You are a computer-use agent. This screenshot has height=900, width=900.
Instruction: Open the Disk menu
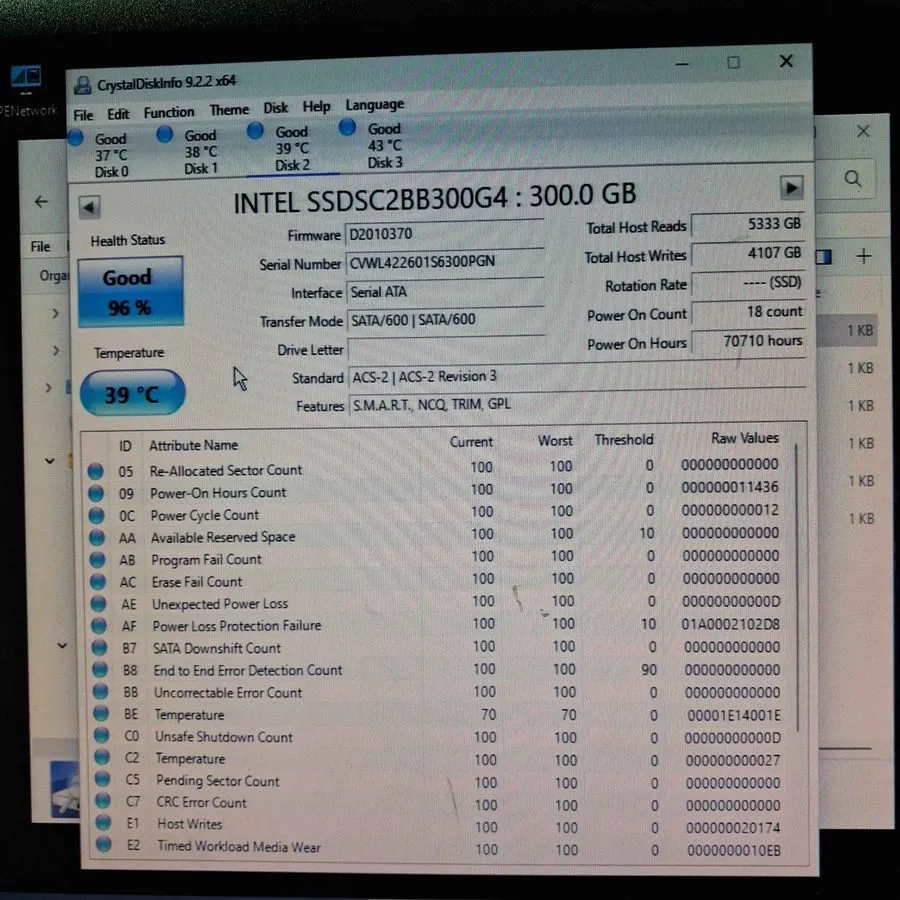pyautogui.click(x=276, y=108)
